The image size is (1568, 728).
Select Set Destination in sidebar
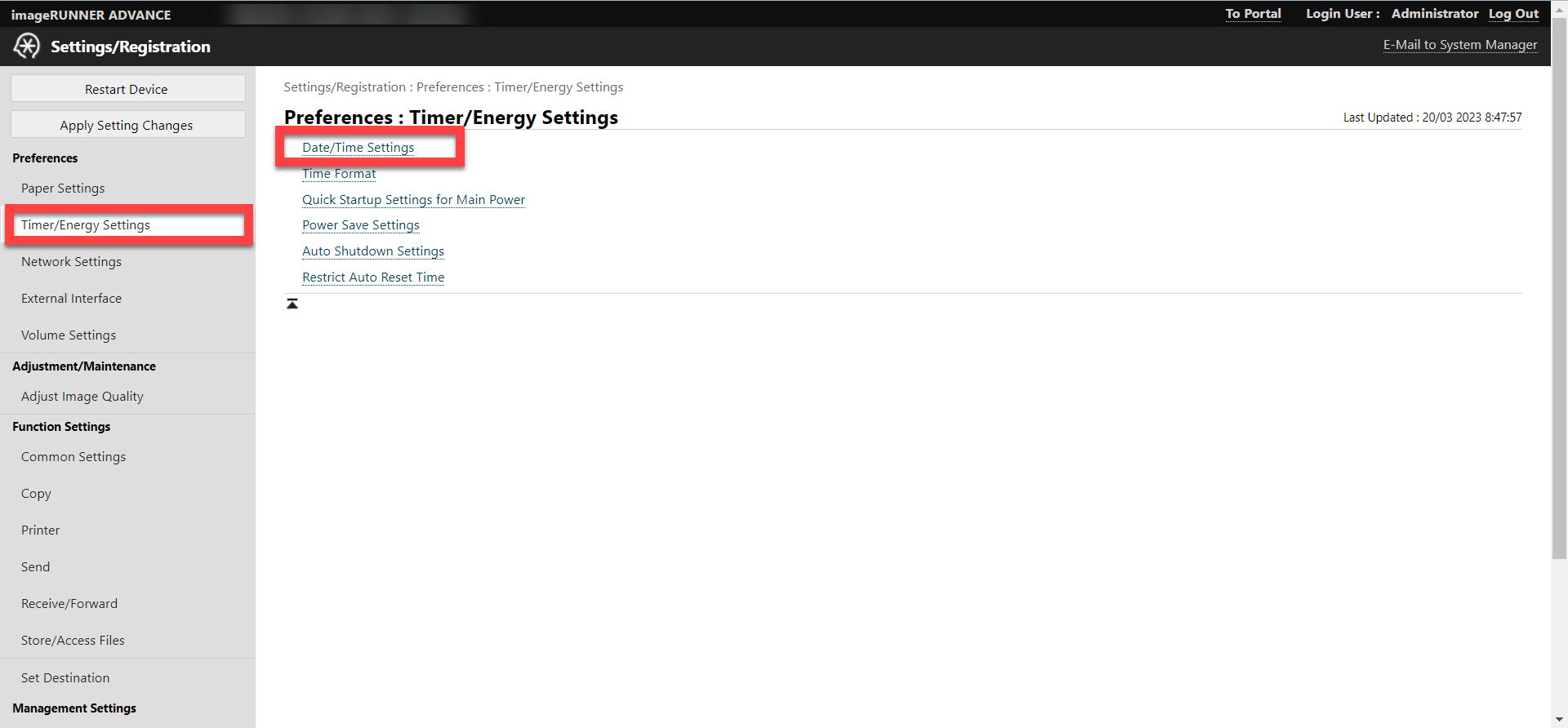(65, 678)
